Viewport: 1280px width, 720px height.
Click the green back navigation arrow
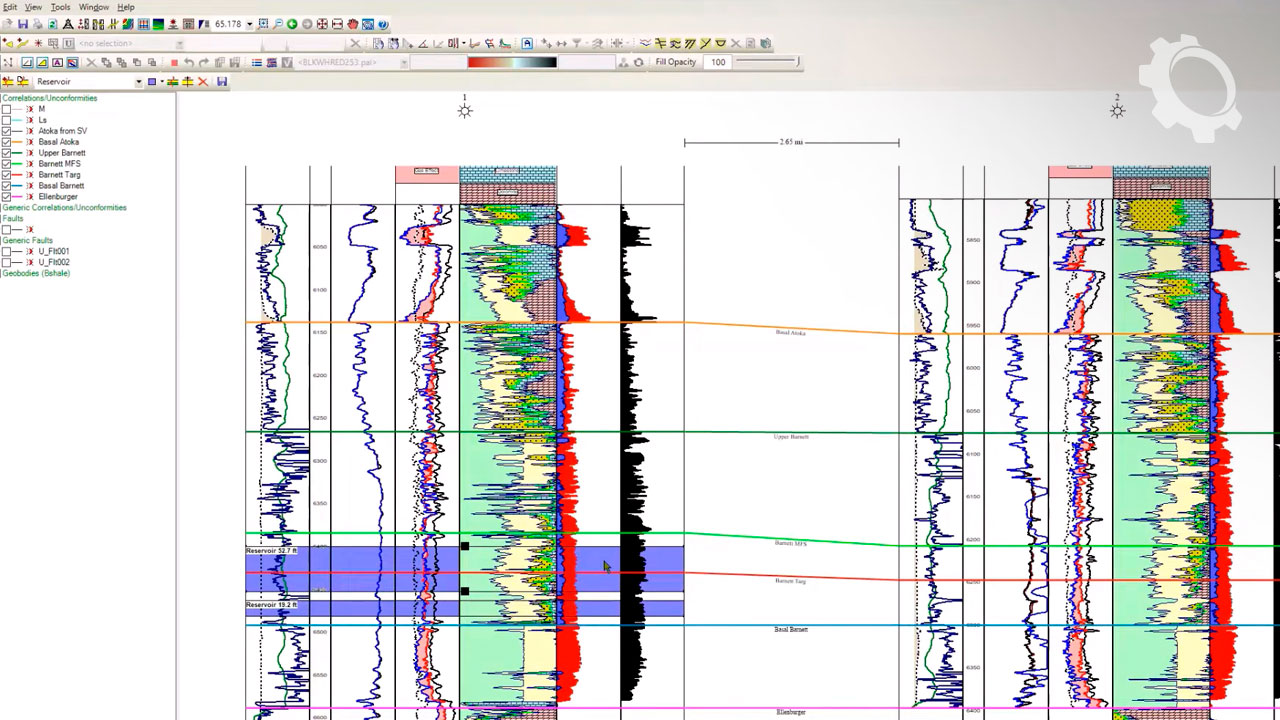292,24
